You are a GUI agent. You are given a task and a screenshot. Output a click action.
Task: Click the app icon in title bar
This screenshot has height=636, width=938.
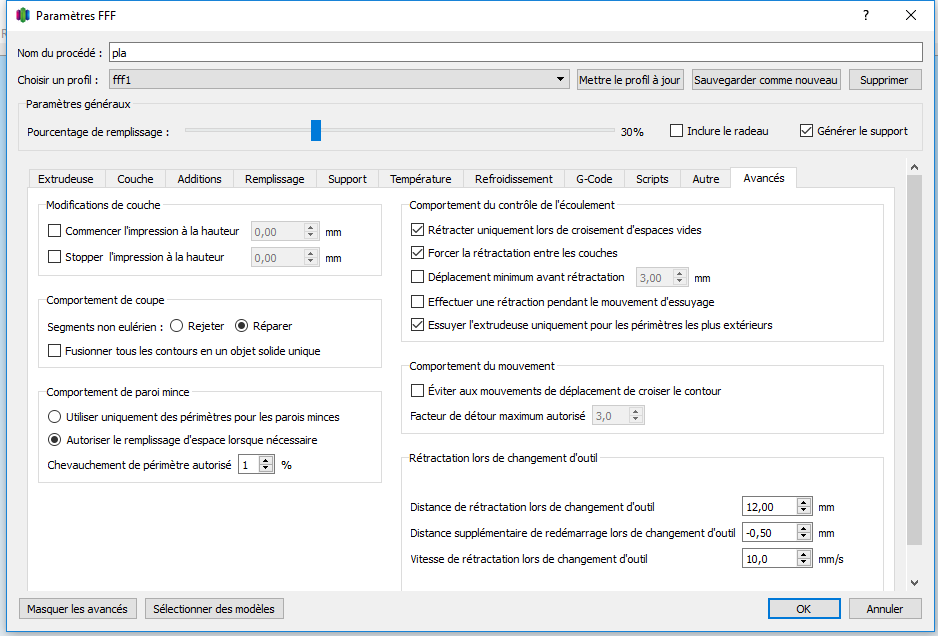pyautogui.click(x=23, y=16)
